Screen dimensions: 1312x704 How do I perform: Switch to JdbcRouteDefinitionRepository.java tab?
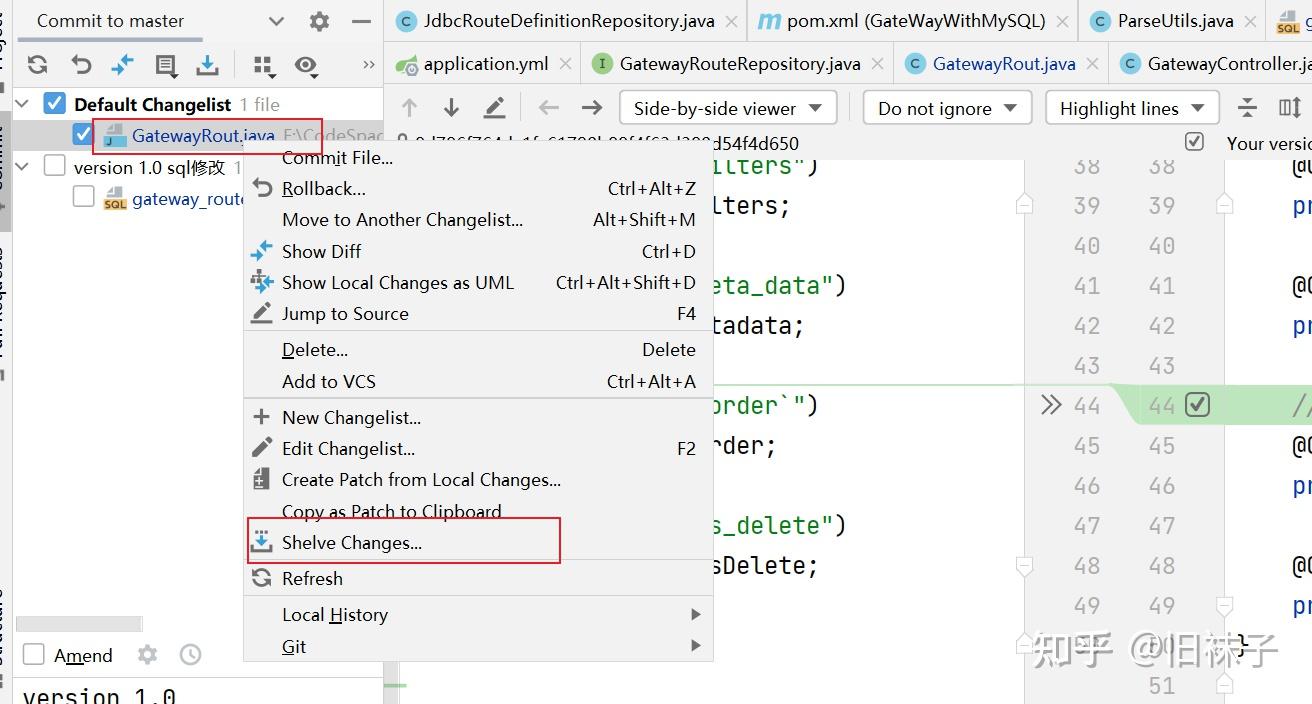[x=568, y=21]
